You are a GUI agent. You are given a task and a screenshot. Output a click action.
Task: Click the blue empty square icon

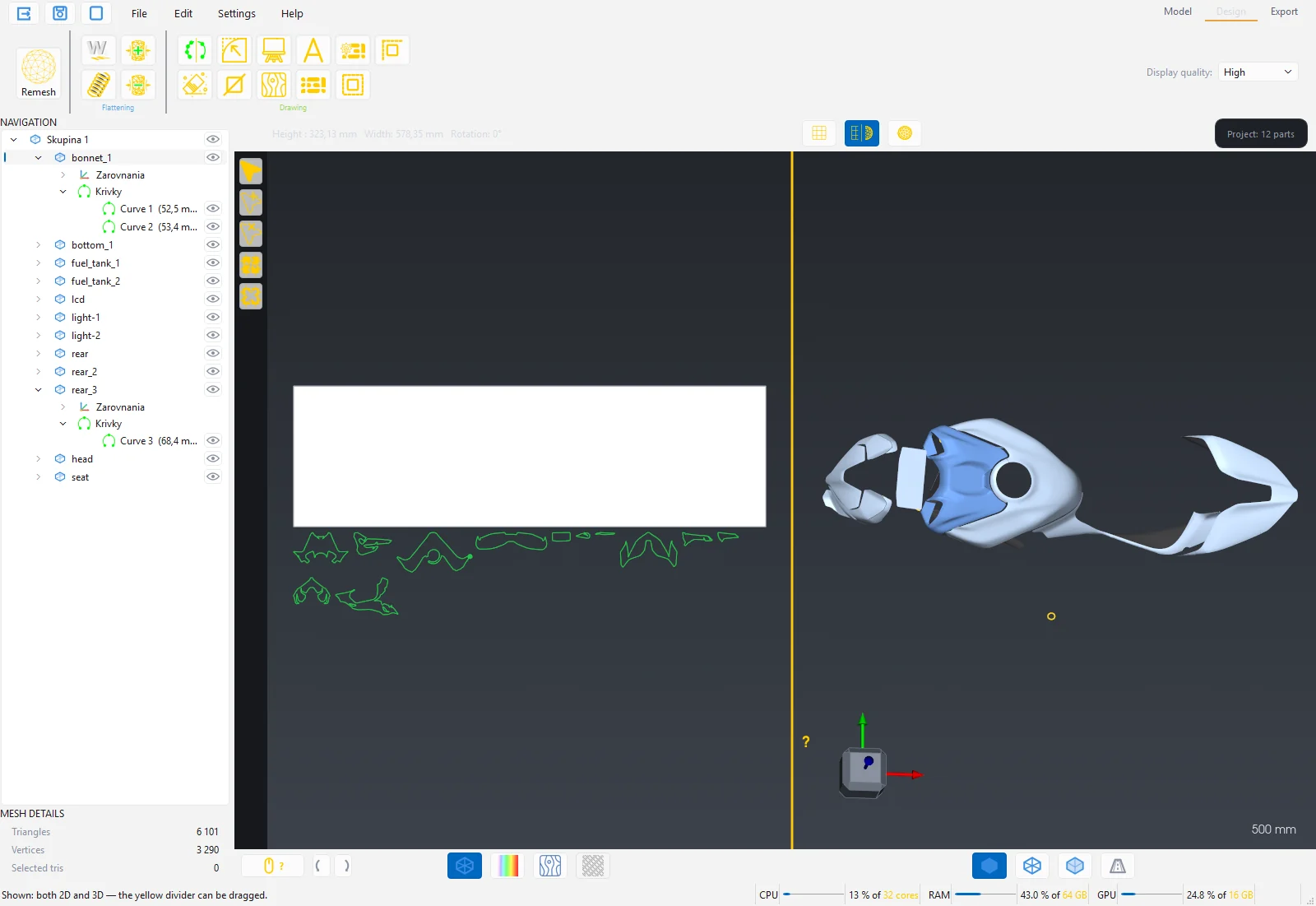(x=96, y=13)
